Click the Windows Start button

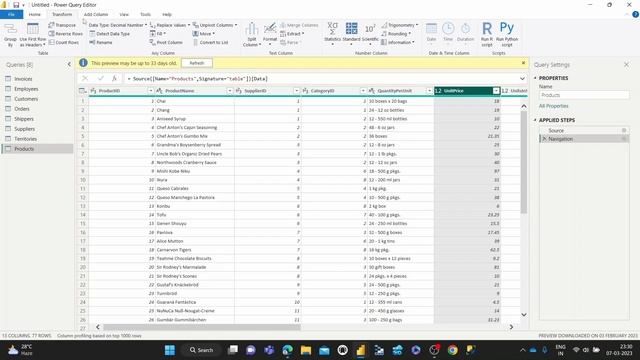click(170, 350)
